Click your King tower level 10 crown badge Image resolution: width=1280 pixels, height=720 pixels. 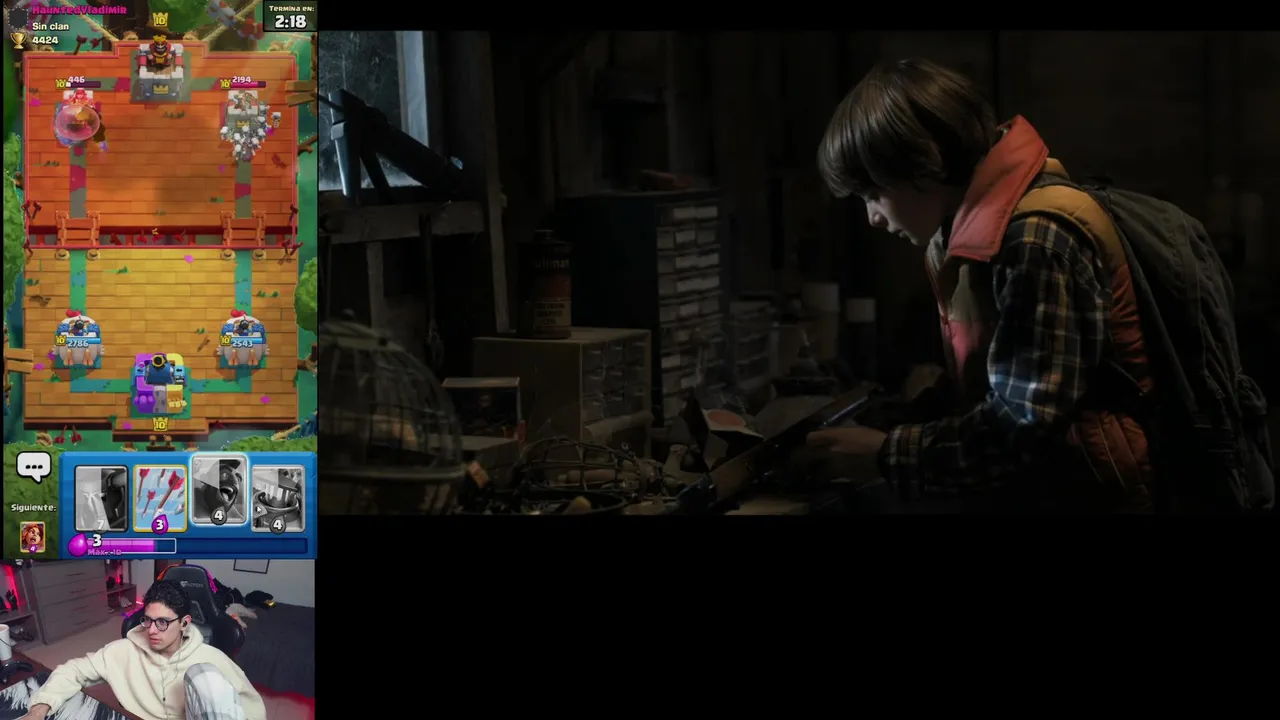click(x=160, y=425)
